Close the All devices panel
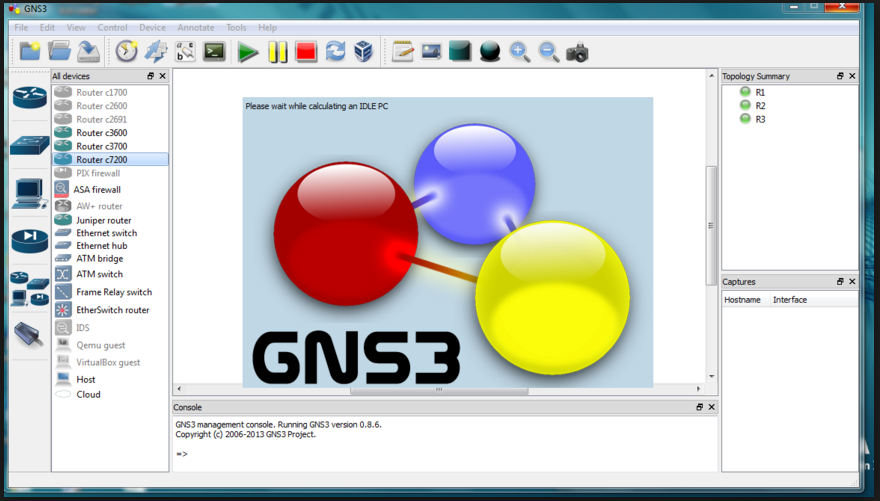The image size is (880, 501). (163, 76)
